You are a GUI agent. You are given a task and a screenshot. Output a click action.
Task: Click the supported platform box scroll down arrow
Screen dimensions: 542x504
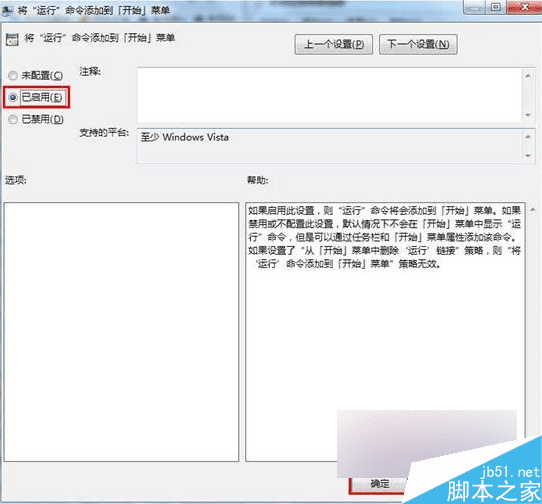pos(528,156)
